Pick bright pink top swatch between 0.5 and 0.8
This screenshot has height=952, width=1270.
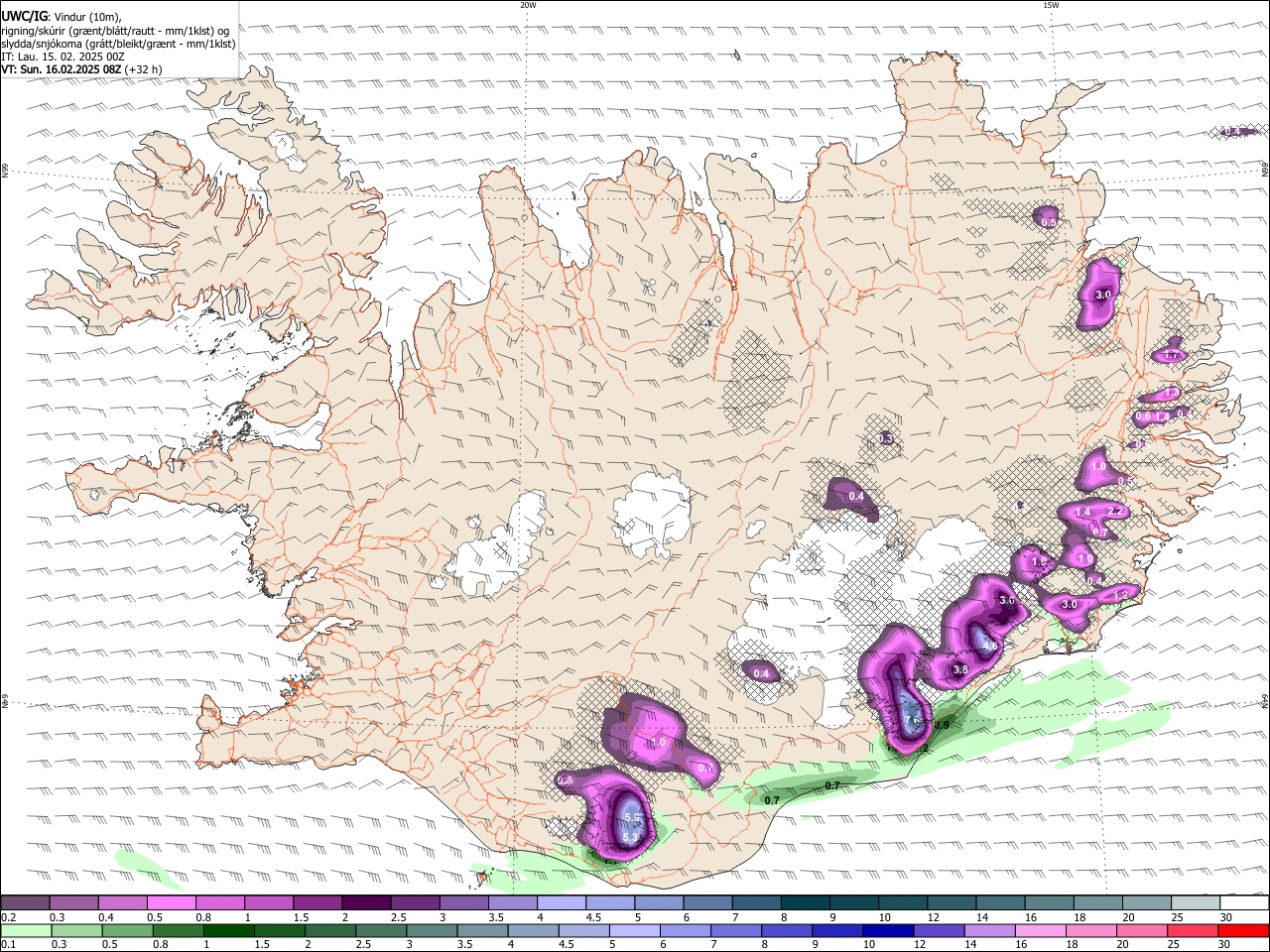pos(171,903)
